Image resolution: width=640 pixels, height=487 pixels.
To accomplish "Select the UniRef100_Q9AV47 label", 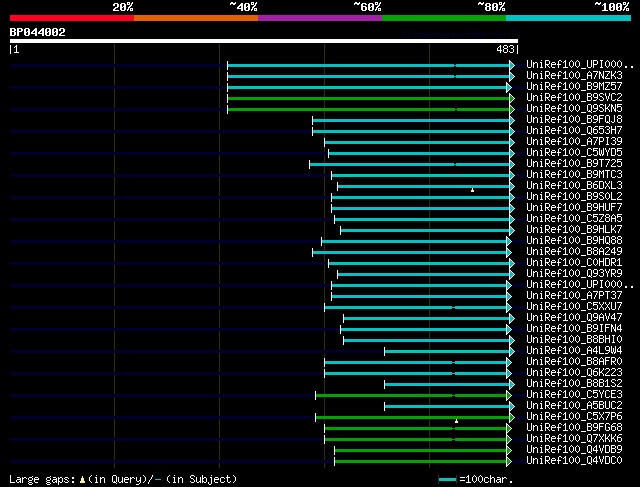I will pos(574,318).
